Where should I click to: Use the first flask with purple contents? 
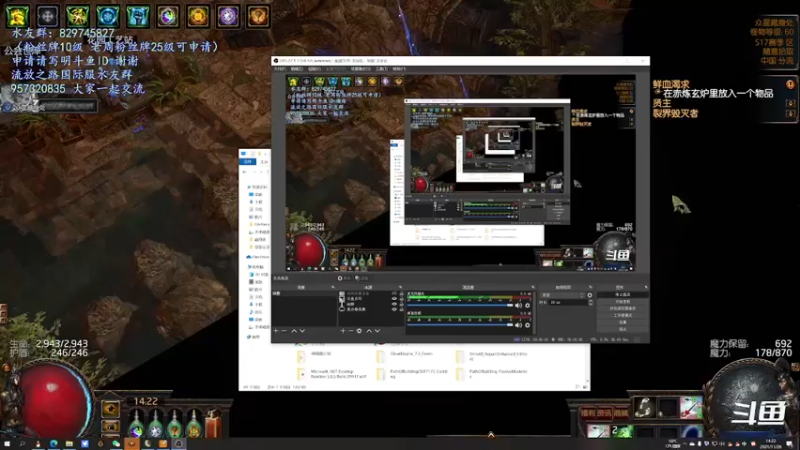[x=137, y=424]
